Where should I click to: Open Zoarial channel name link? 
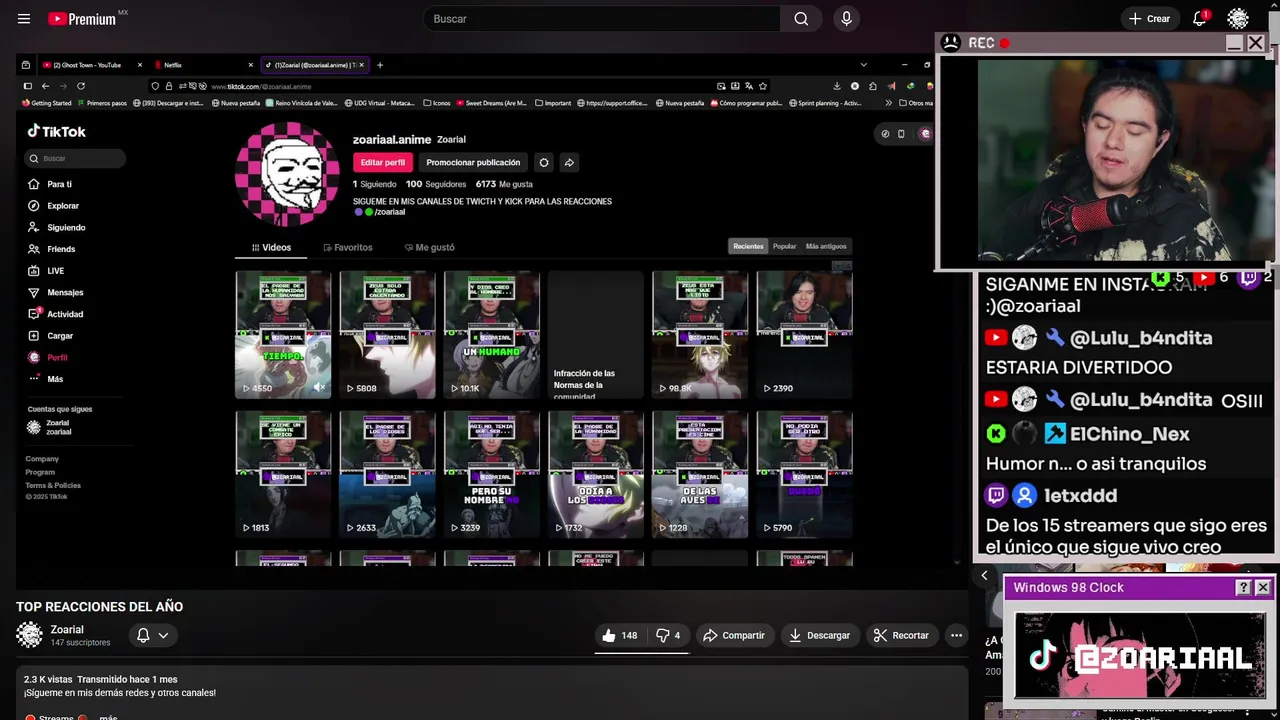pos(67,630)
